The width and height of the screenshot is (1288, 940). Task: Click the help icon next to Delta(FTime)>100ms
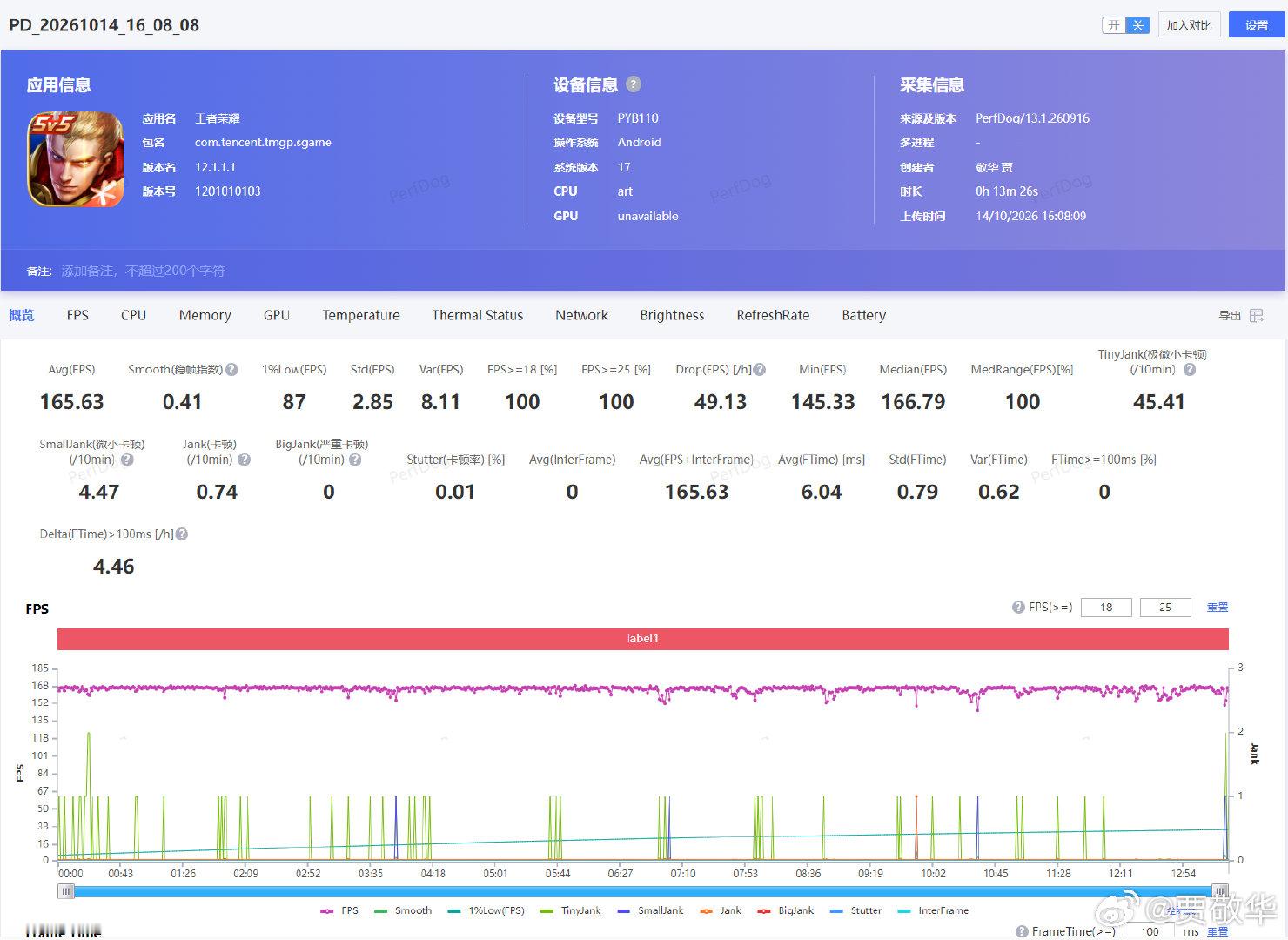(182, 534)
